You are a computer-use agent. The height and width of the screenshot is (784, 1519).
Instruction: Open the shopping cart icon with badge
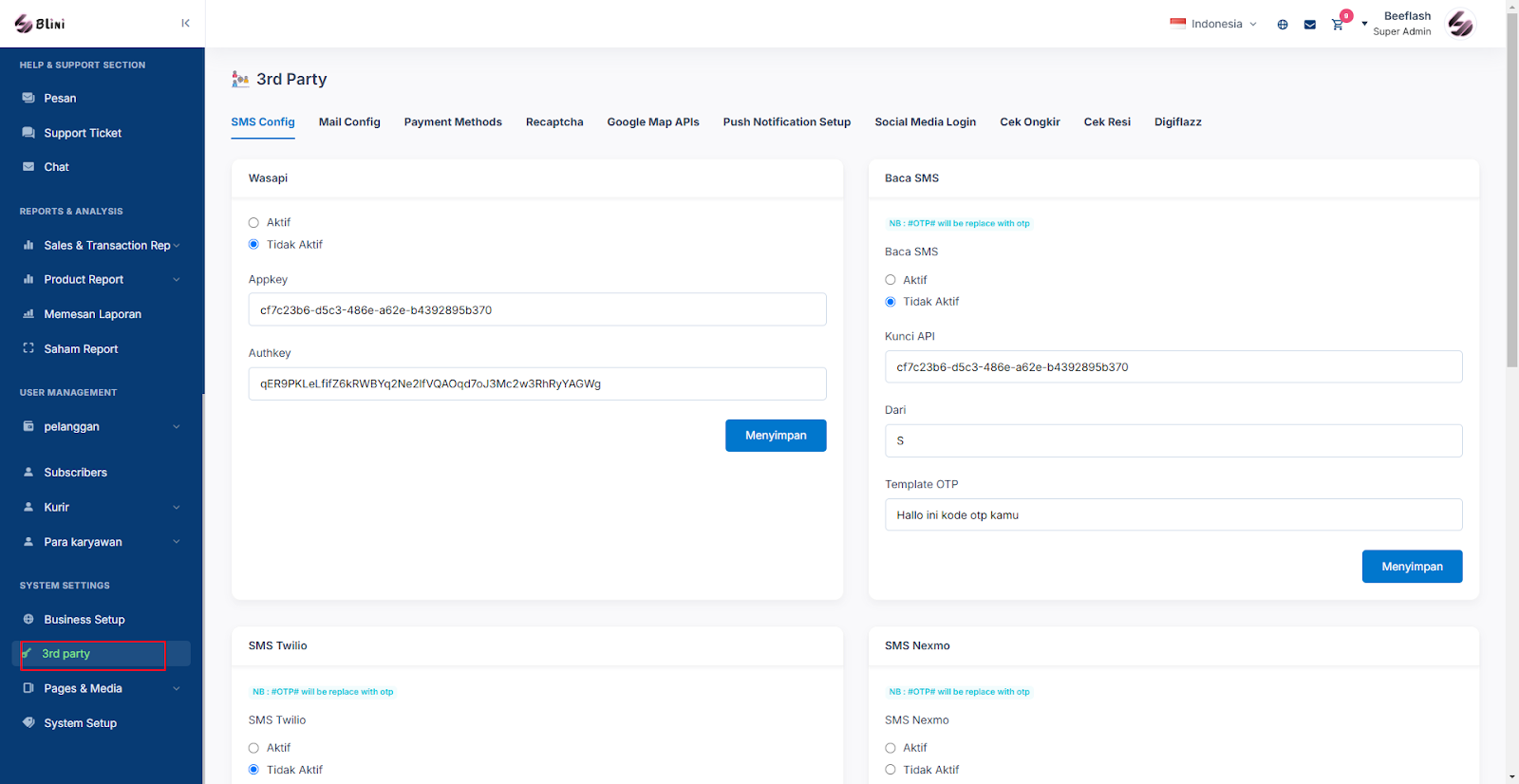click(1340, 22)
